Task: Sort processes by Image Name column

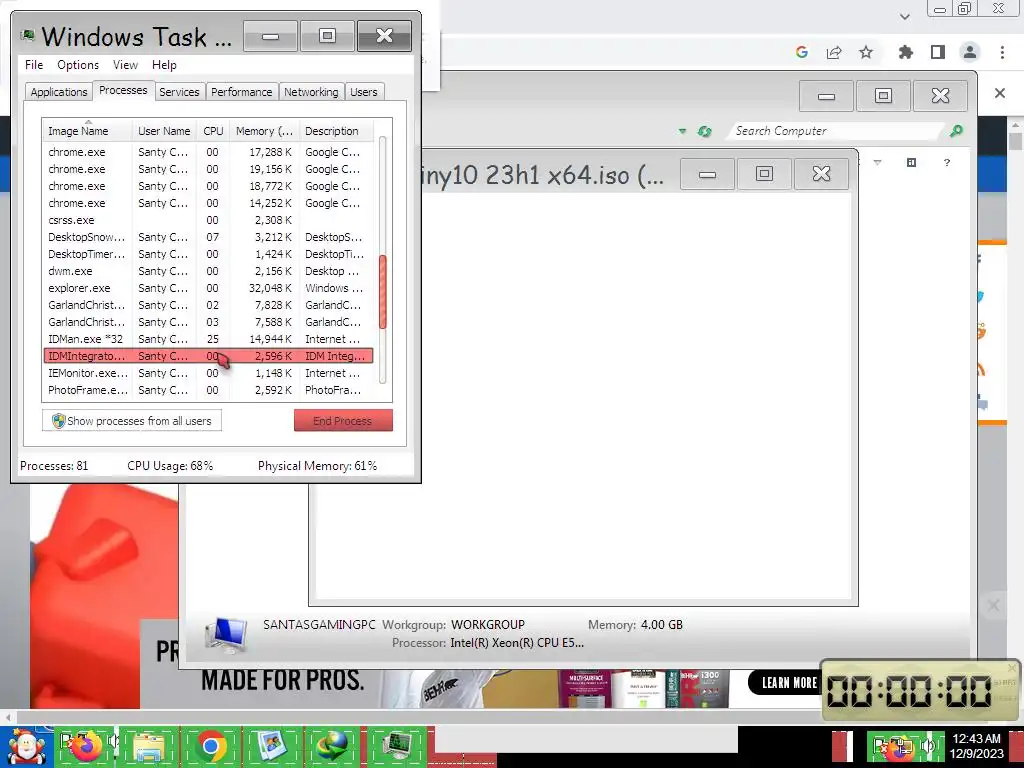Action: click(x=88, y=131)
